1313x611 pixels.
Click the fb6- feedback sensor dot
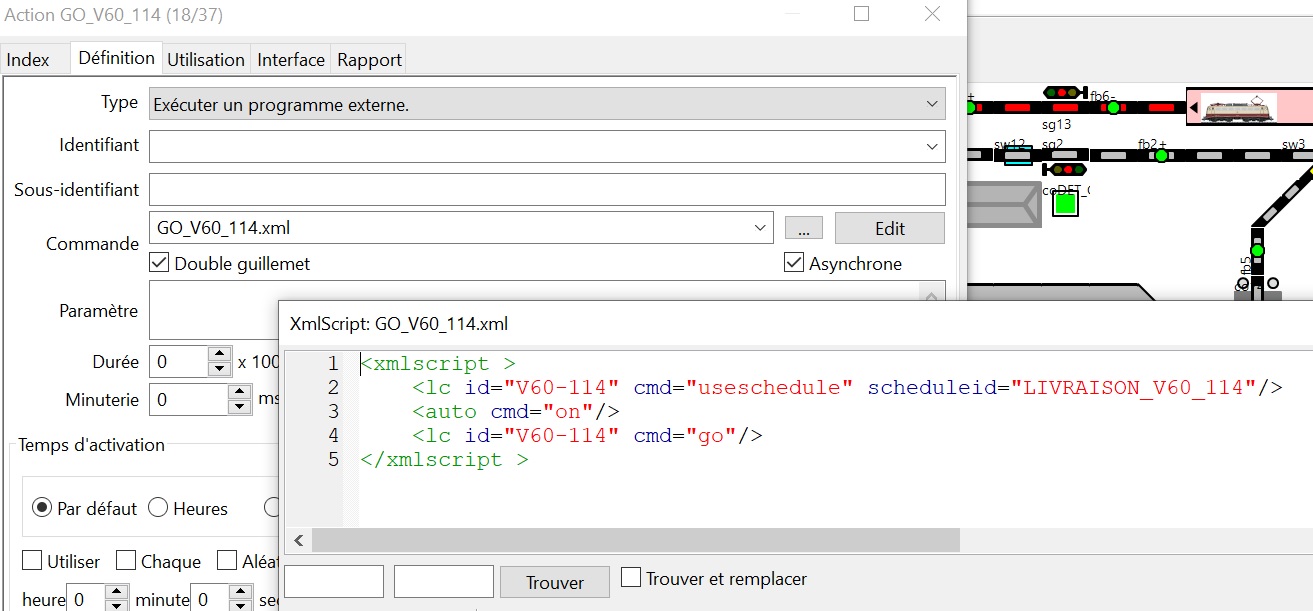coord(1112,107)
